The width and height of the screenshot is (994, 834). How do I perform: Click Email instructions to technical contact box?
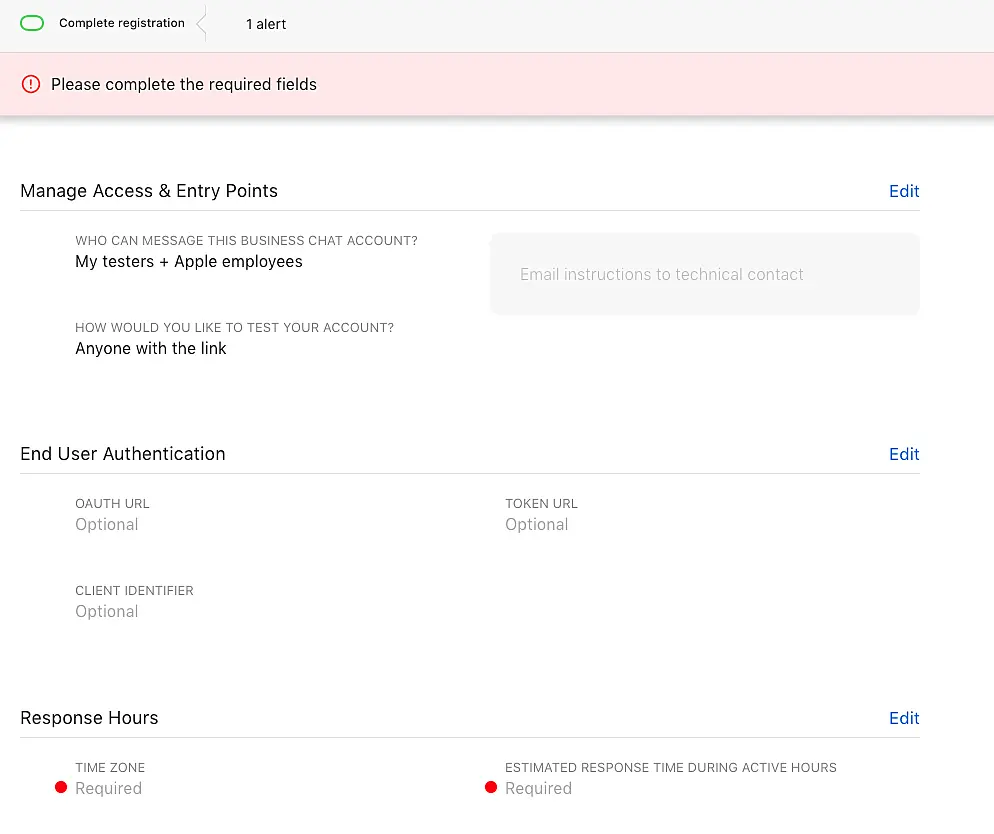click(704, 274)
